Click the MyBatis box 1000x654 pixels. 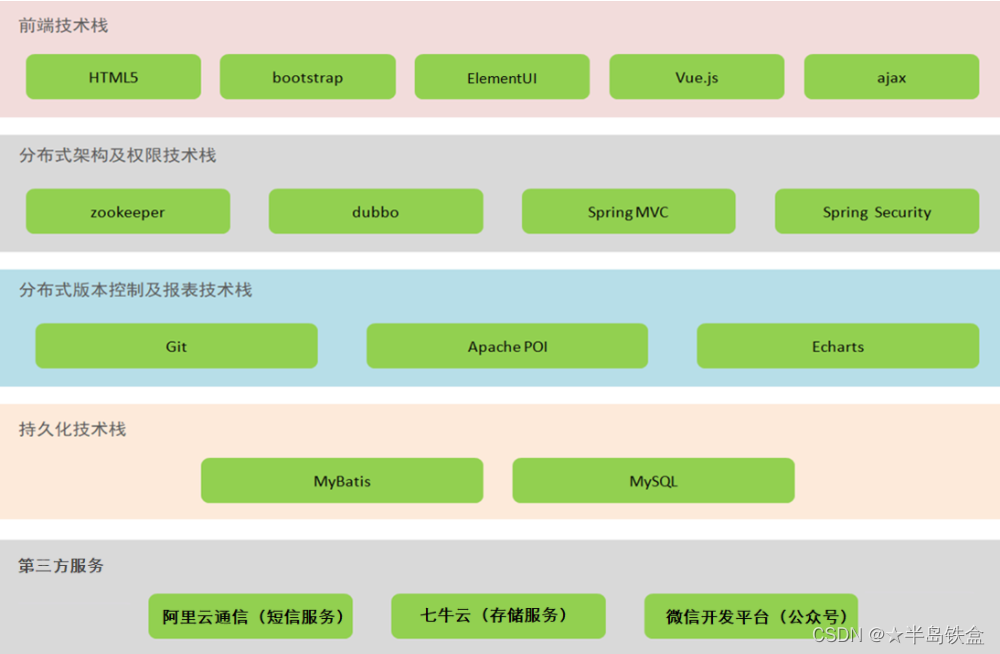coord(342,480)
